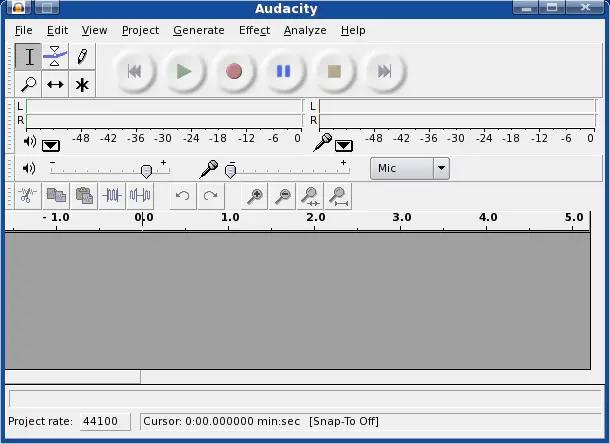Select the Envelope tool
610x444 pixels.
(x=55, y=57)
